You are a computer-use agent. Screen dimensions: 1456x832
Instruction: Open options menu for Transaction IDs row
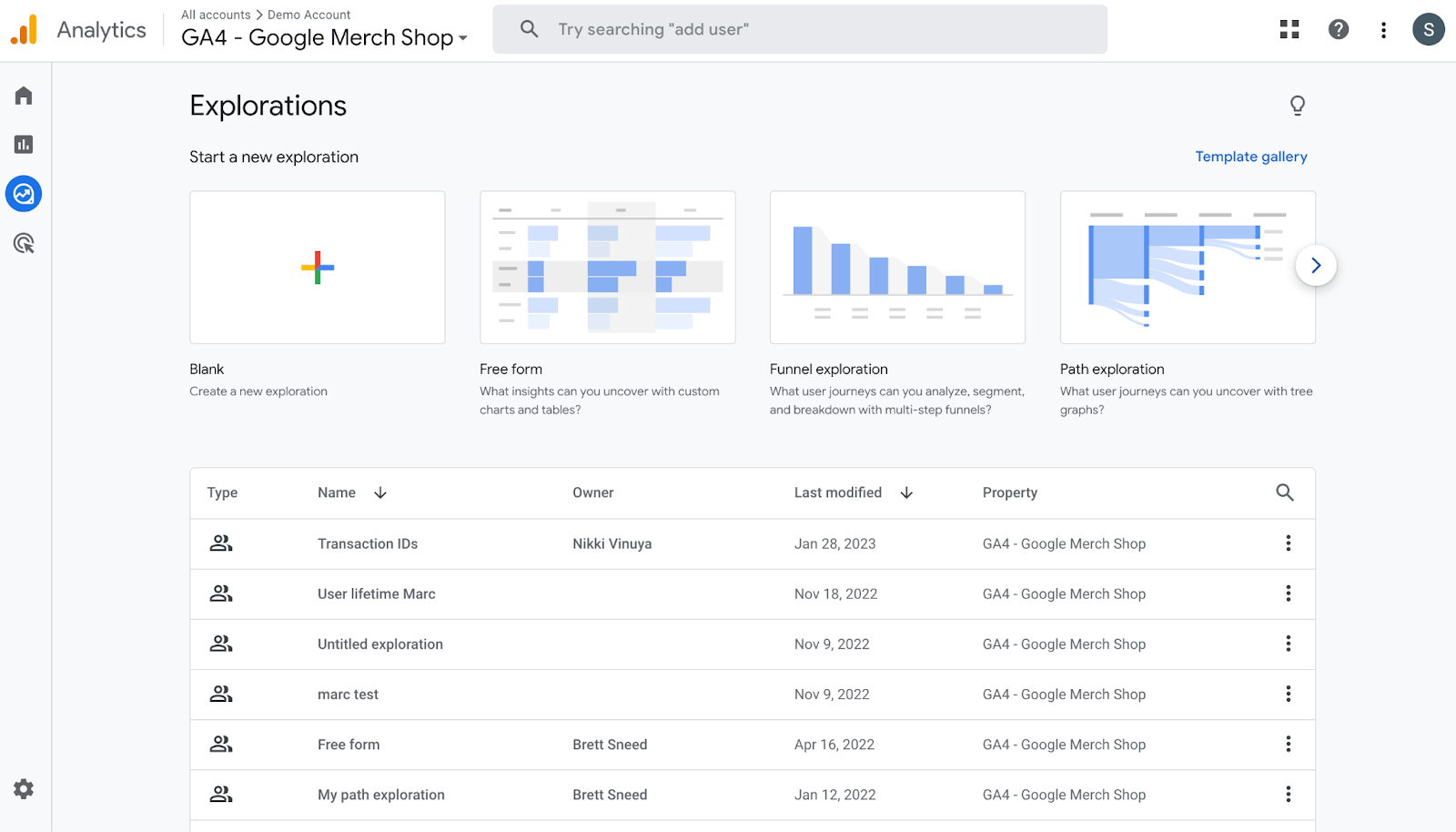pyautogui.click(x=1289, y=543)
